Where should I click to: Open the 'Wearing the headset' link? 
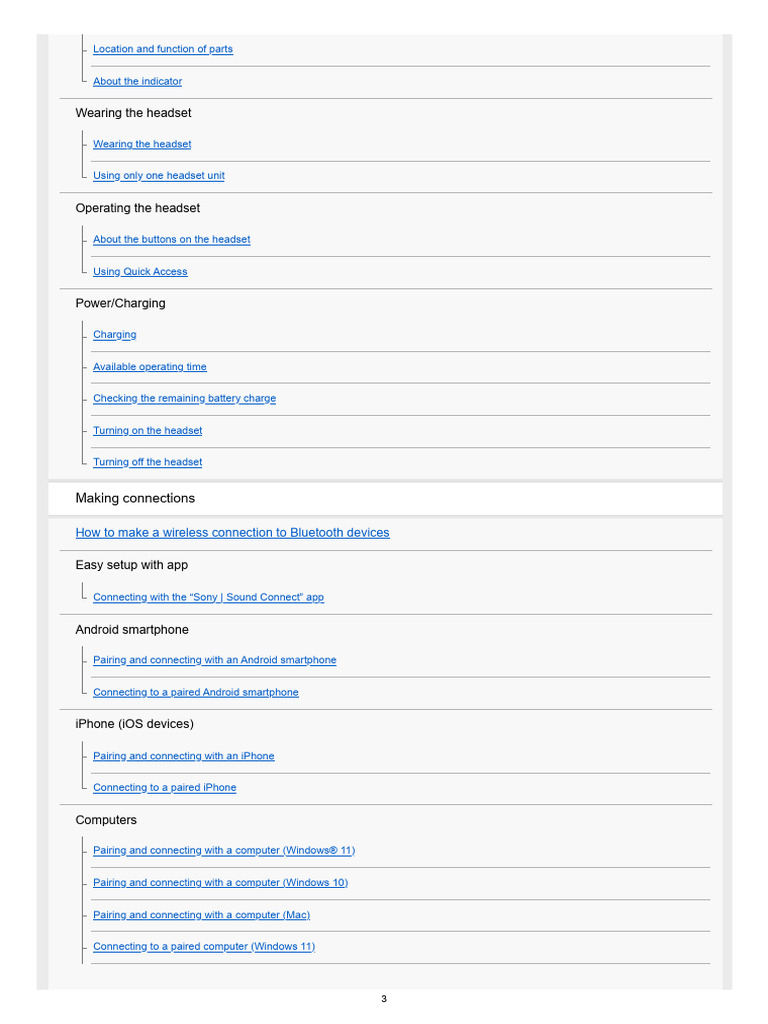coord(142,144)
